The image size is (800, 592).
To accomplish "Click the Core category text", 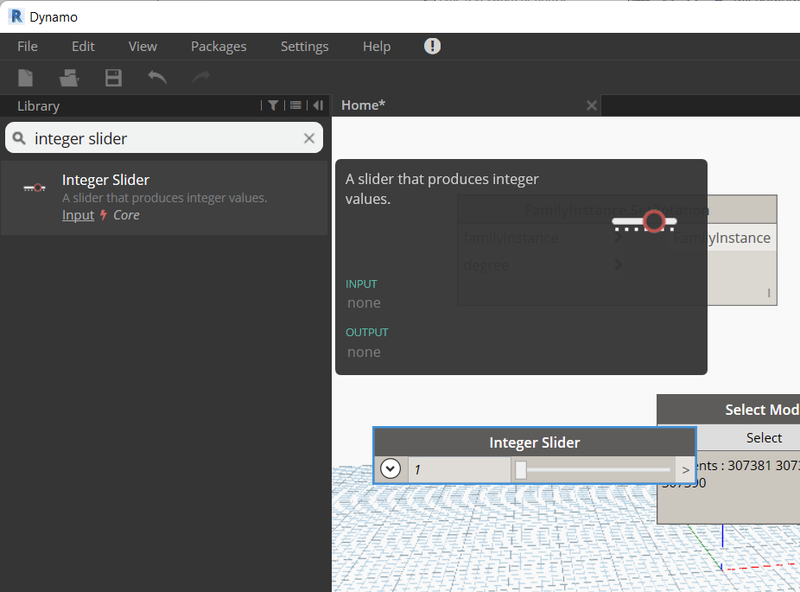I will pos(126,215).
